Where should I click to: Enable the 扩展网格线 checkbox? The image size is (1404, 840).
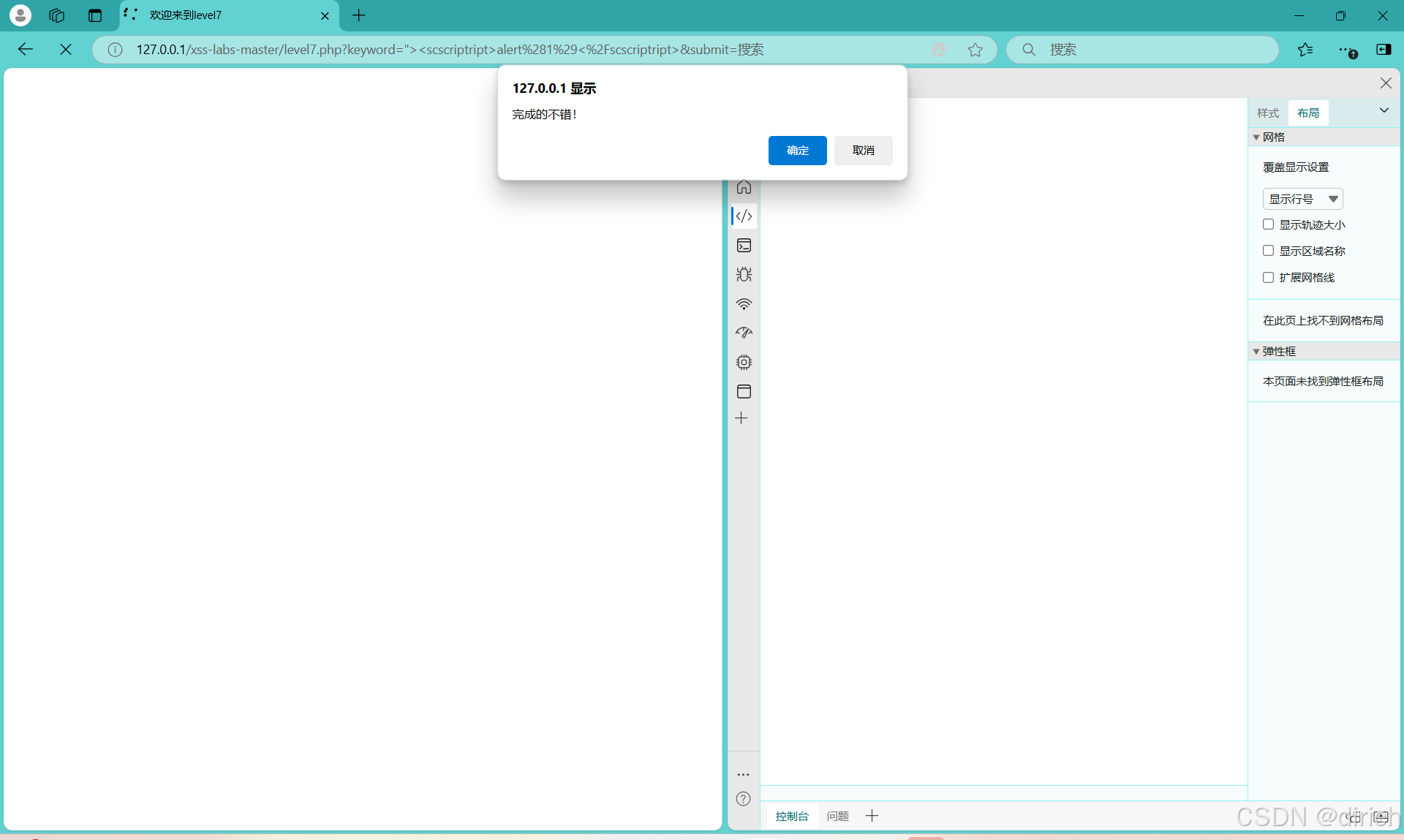[x=1268, y=277]
